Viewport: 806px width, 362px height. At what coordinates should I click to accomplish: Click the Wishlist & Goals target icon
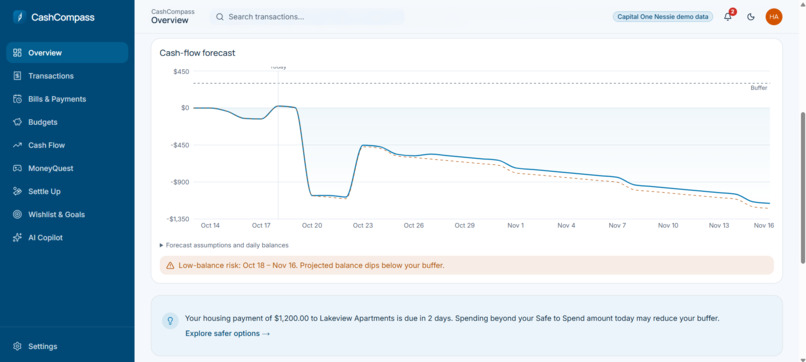click(x=17, y=214)
